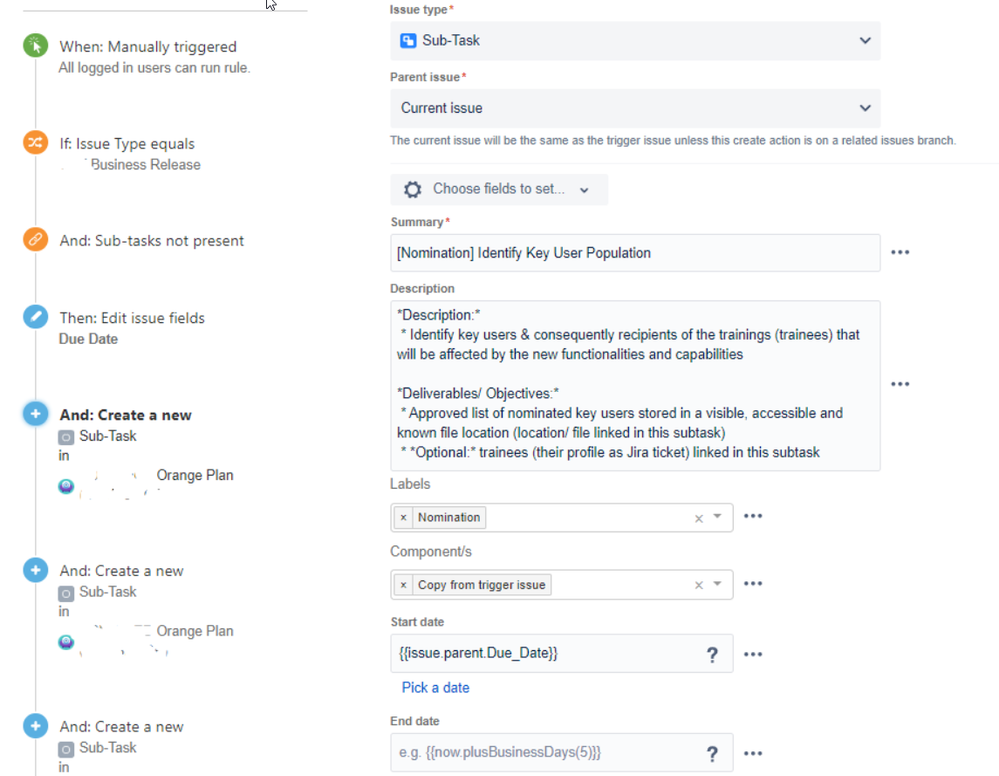This screenshot has width=999, height=776.
Task: Select the green manual trigger icon
Action: [36, 46]
